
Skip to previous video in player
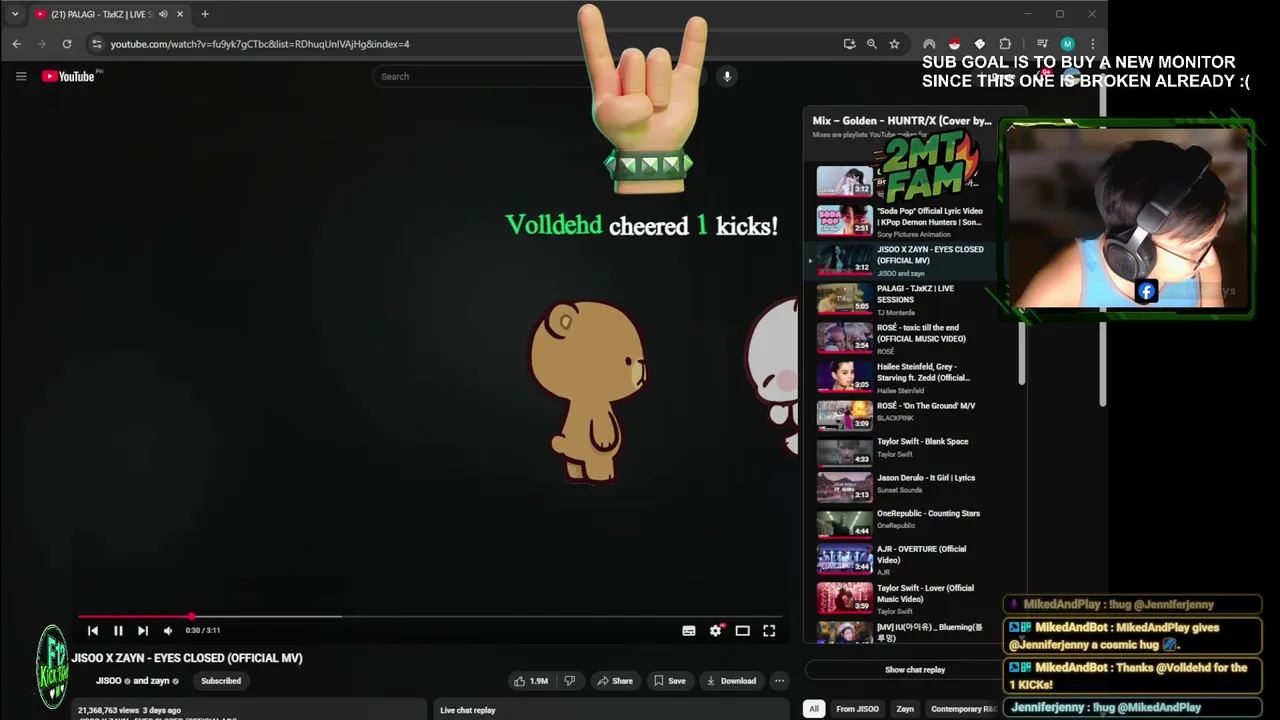(92, 630)
